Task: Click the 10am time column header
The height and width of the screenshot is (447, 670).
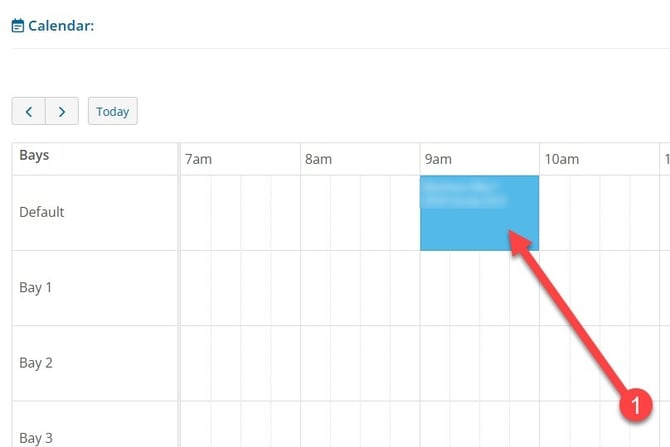Action: (x=561, y=159)
